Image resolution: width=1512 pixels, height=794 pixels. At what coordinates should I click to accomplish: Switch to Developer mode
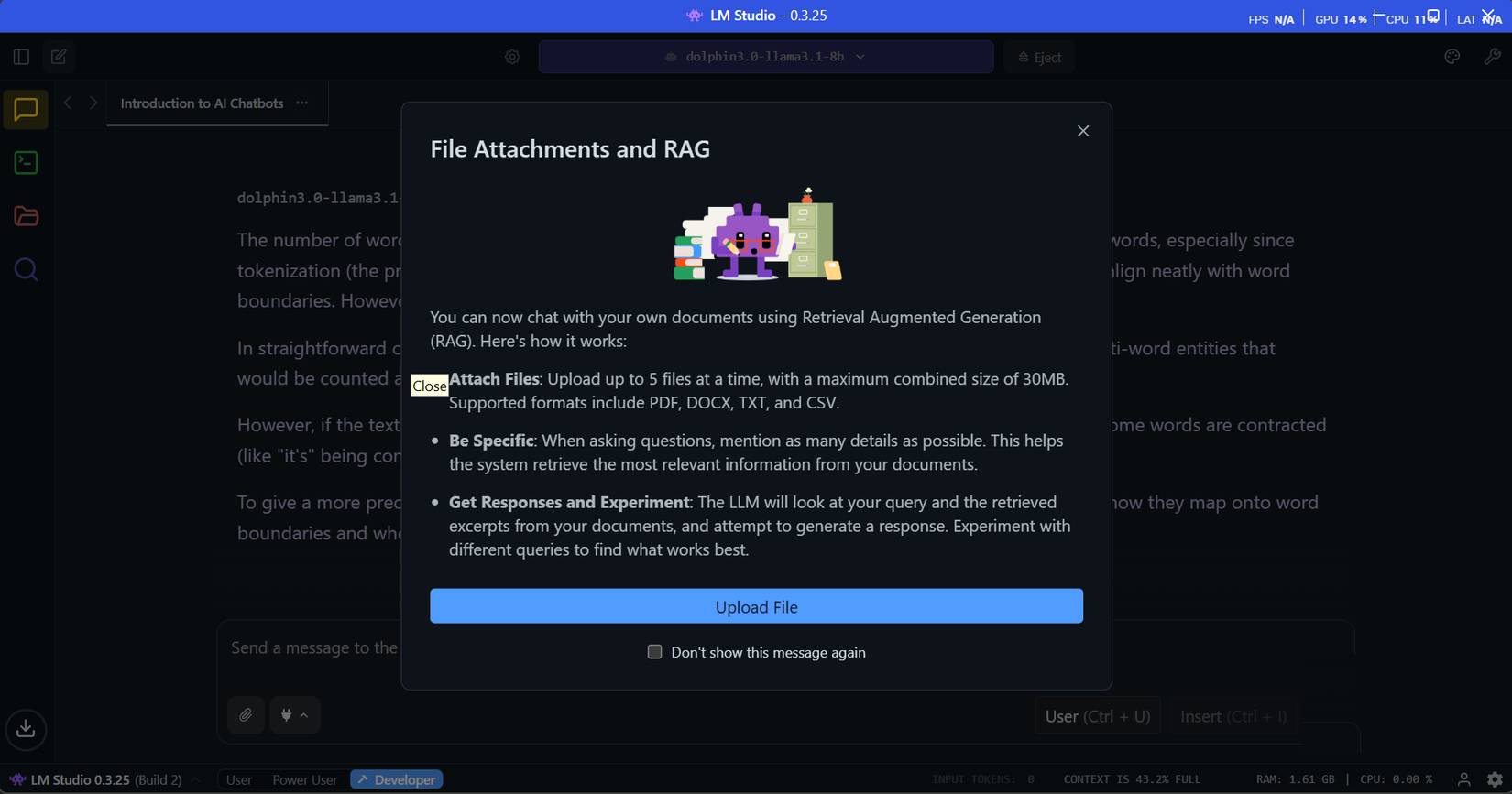pos(396,779)
